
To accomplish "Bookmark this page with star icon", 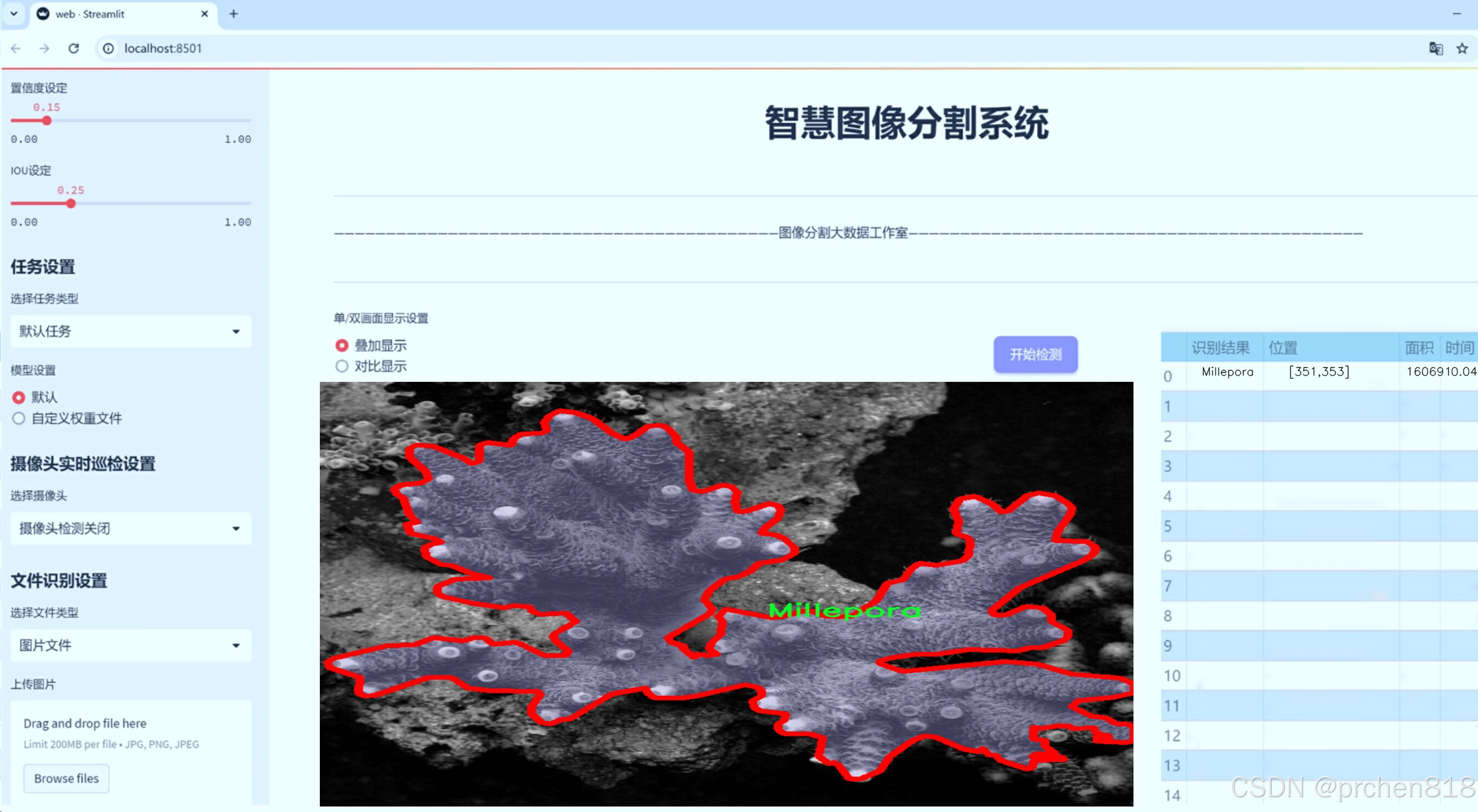I will 1462,48.
